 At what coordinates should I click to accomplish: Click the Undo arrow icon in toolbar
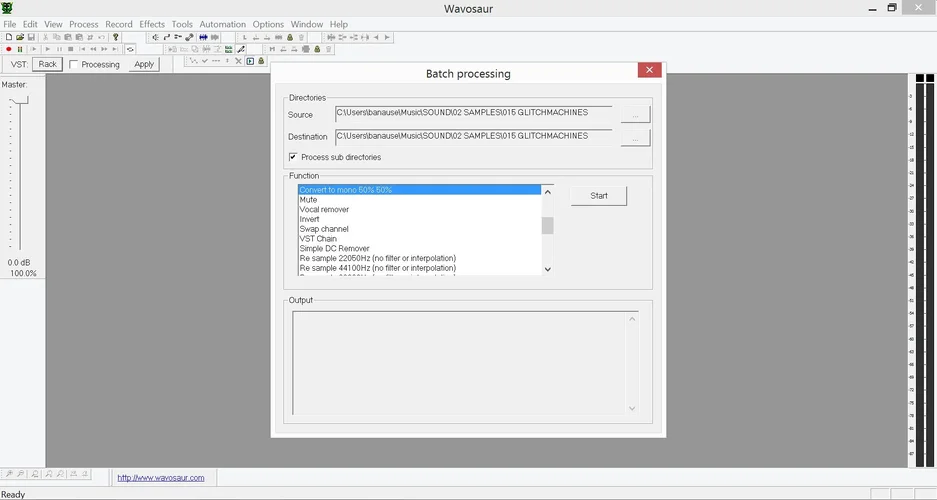[102, 37]
